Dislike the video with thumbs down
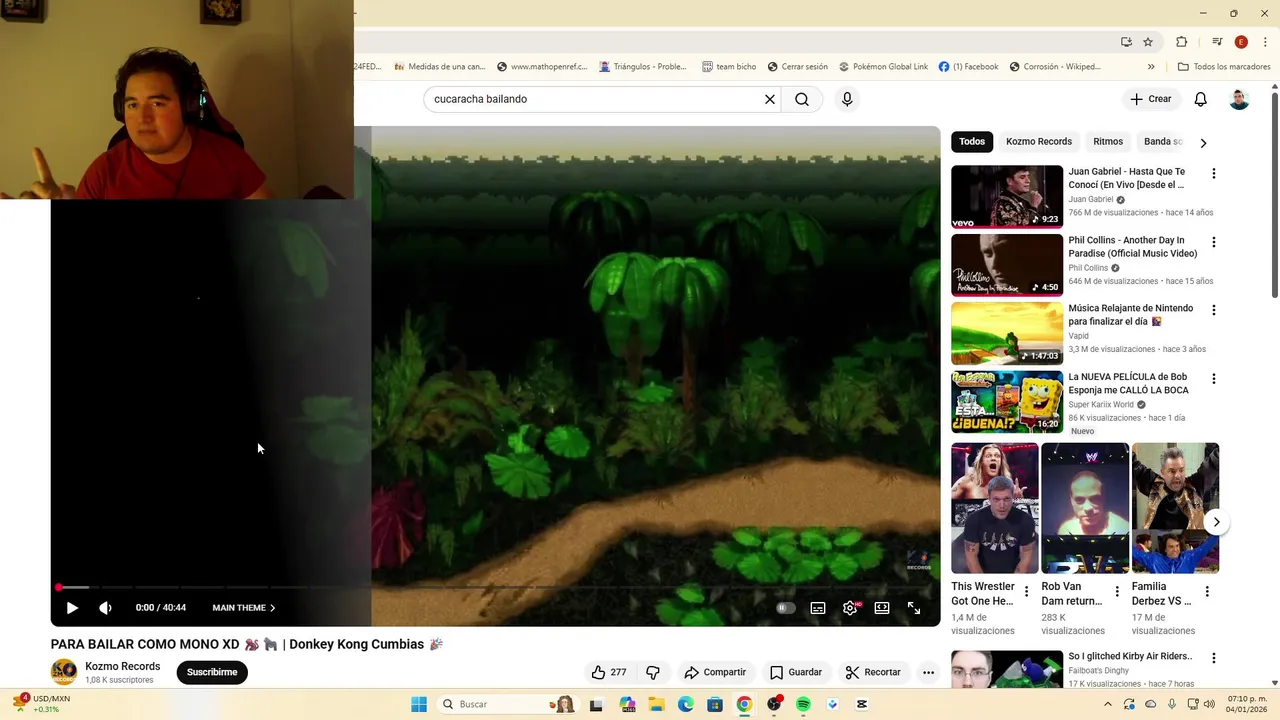 pos(653,672)
